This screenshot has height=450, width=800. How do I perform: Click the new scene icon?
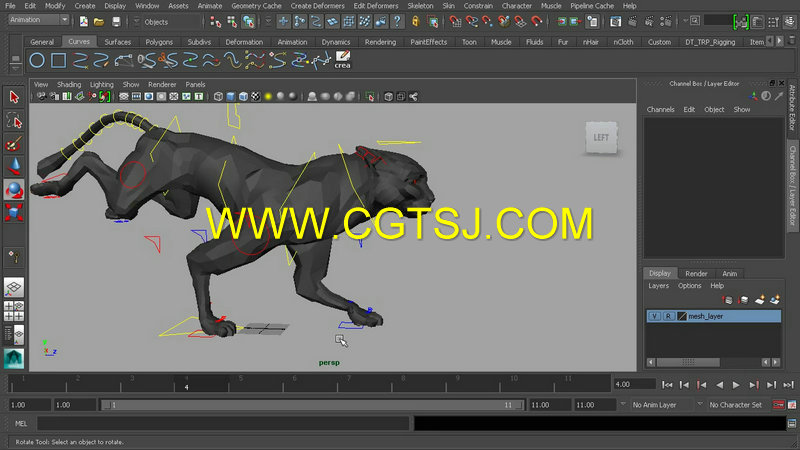coord(84,21)
